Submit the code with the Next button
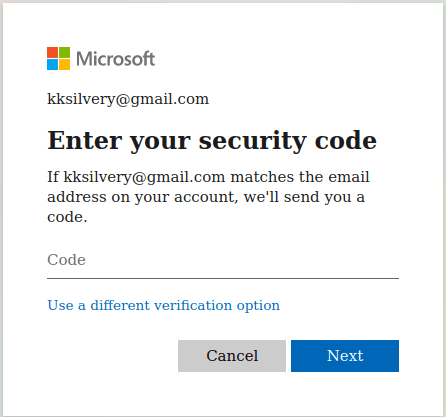 point(345,356)
